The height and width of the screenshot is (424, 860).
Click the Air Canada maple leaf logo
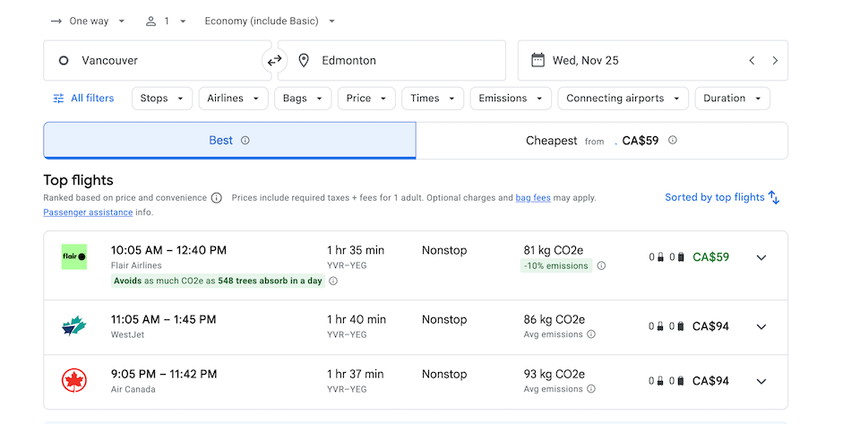74,381
